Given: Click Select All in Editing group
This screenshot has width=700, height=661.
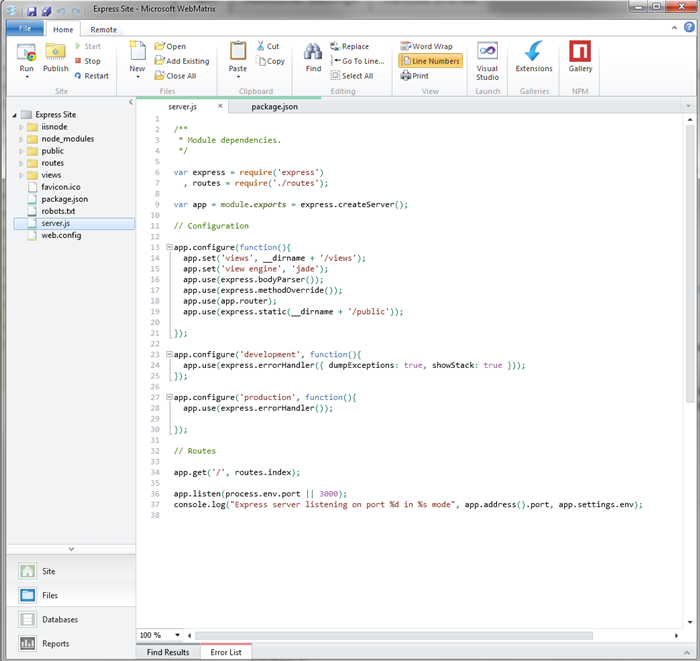Looking at the screenshot, I should (x=352, y=75).
